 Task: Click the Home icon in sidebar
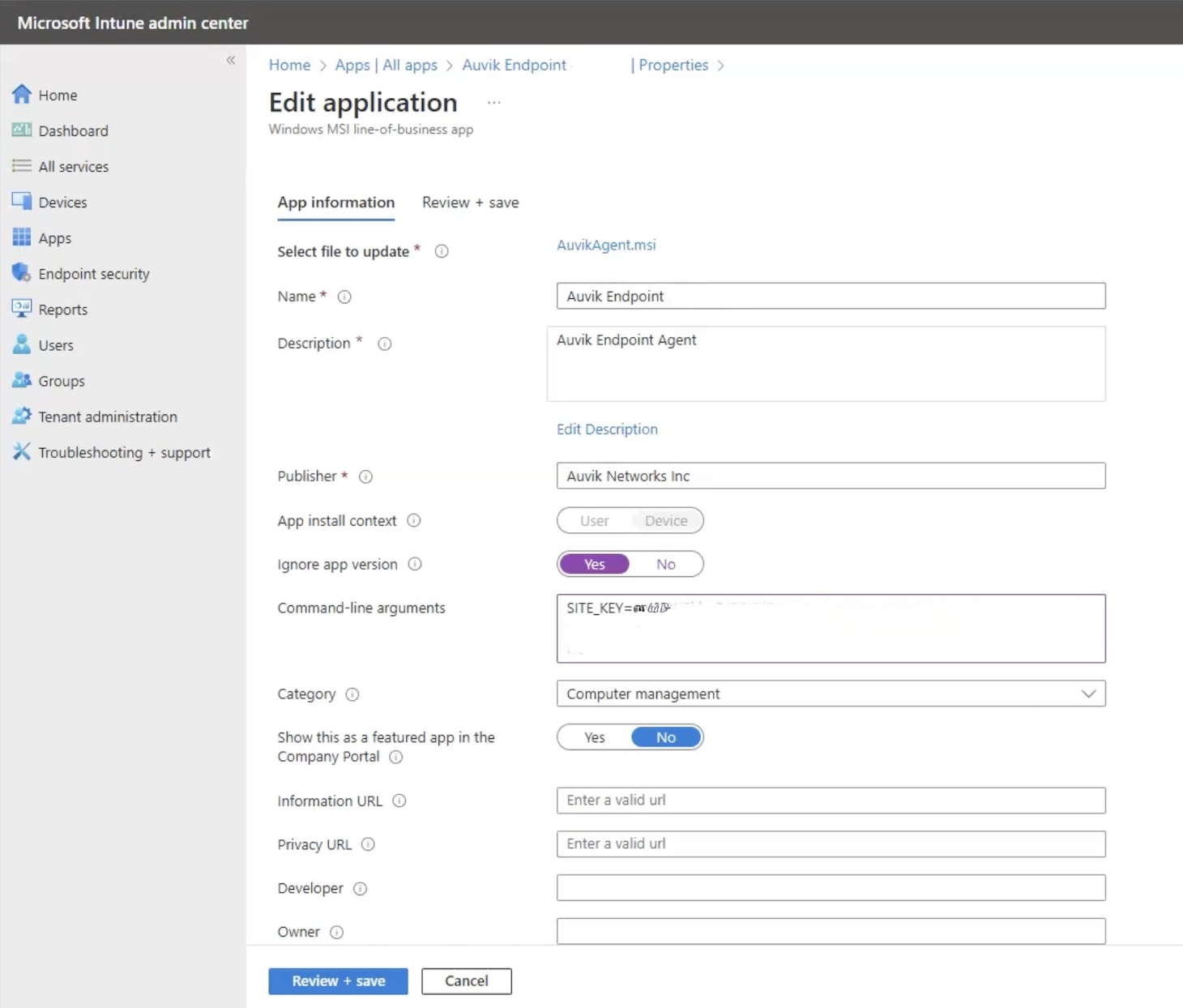pos(22,95)
